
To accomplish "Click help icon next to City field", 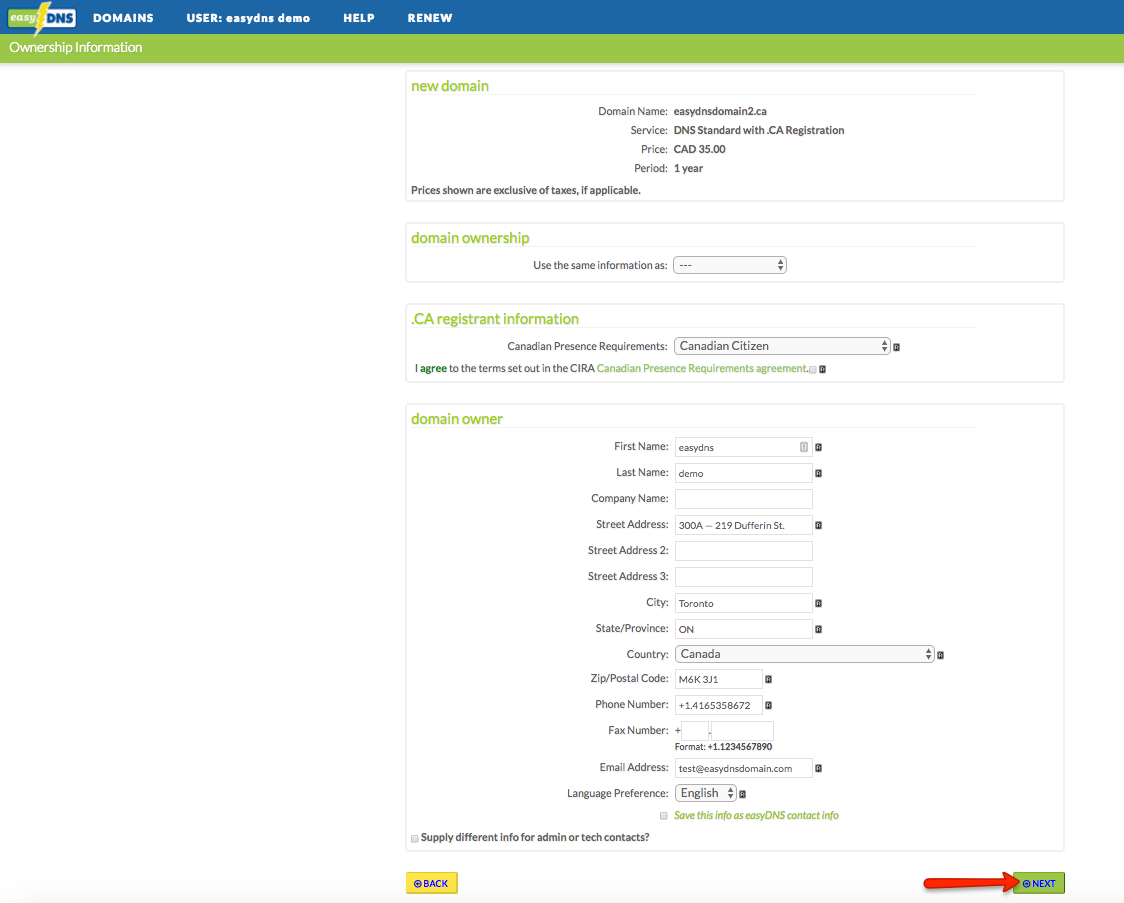I will click(819, 603).
